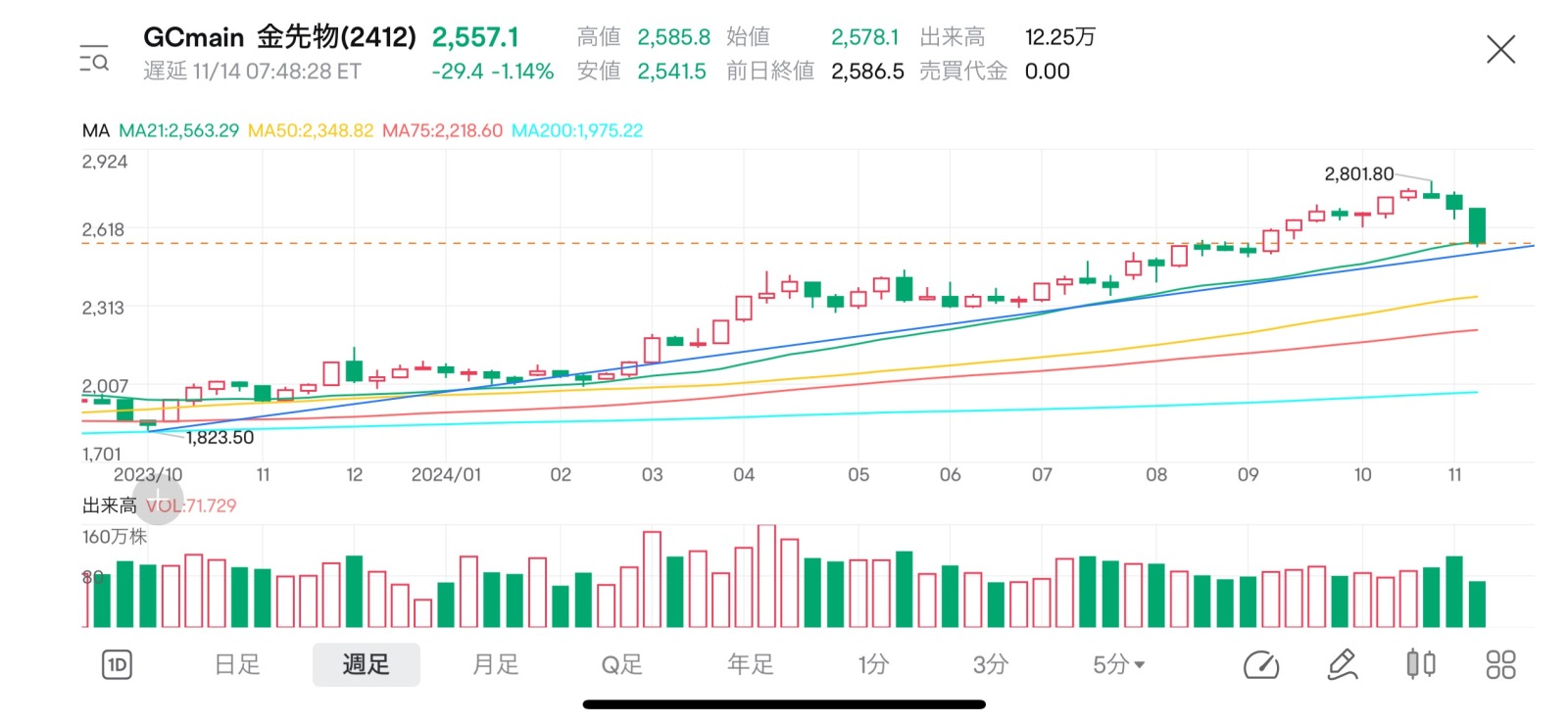Expand the 5分 interval dropdown

pos(1119,665)
